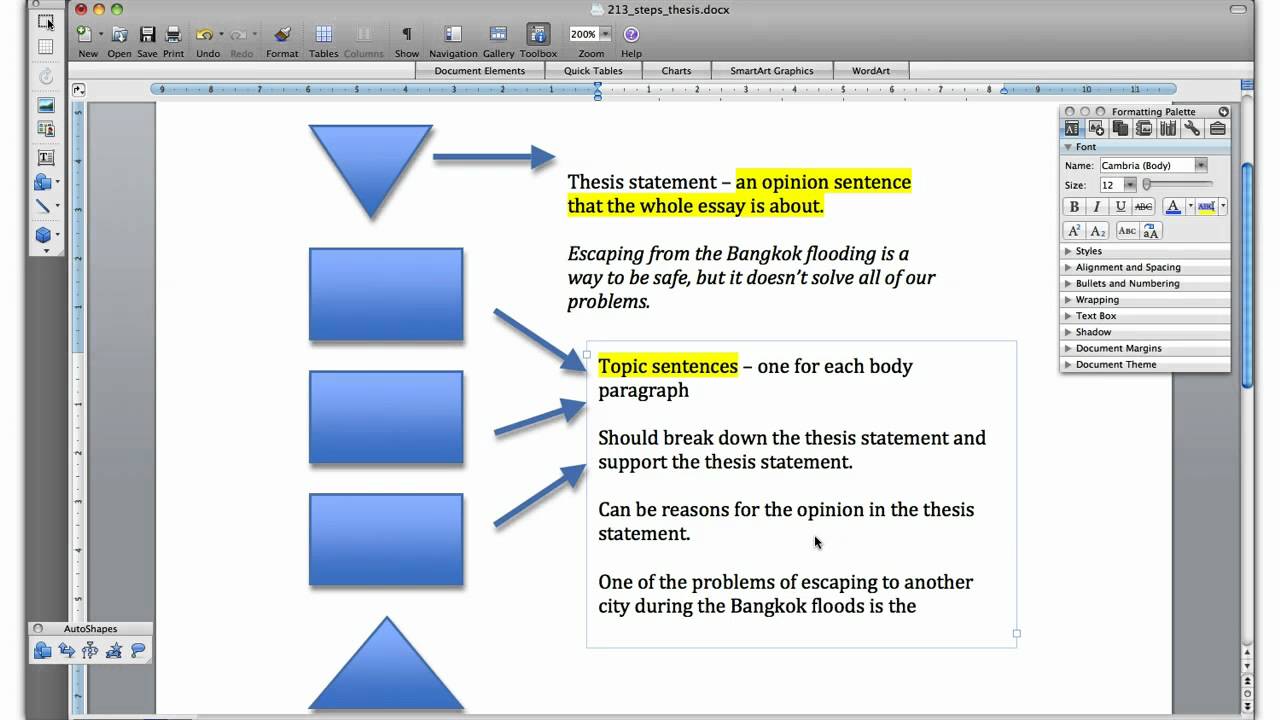Click the selection rectangle tool in the side toolbar
Screen dimensions: 1280x720
click(46, 21)
